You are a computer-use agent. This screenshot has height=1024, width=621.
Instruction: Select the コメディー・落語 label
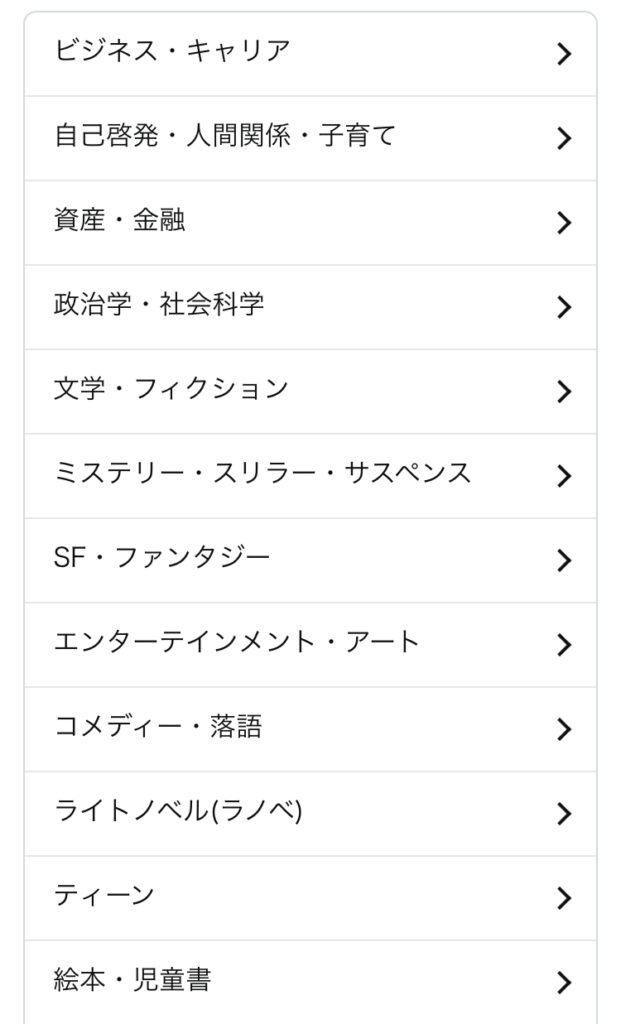point(158,726)
